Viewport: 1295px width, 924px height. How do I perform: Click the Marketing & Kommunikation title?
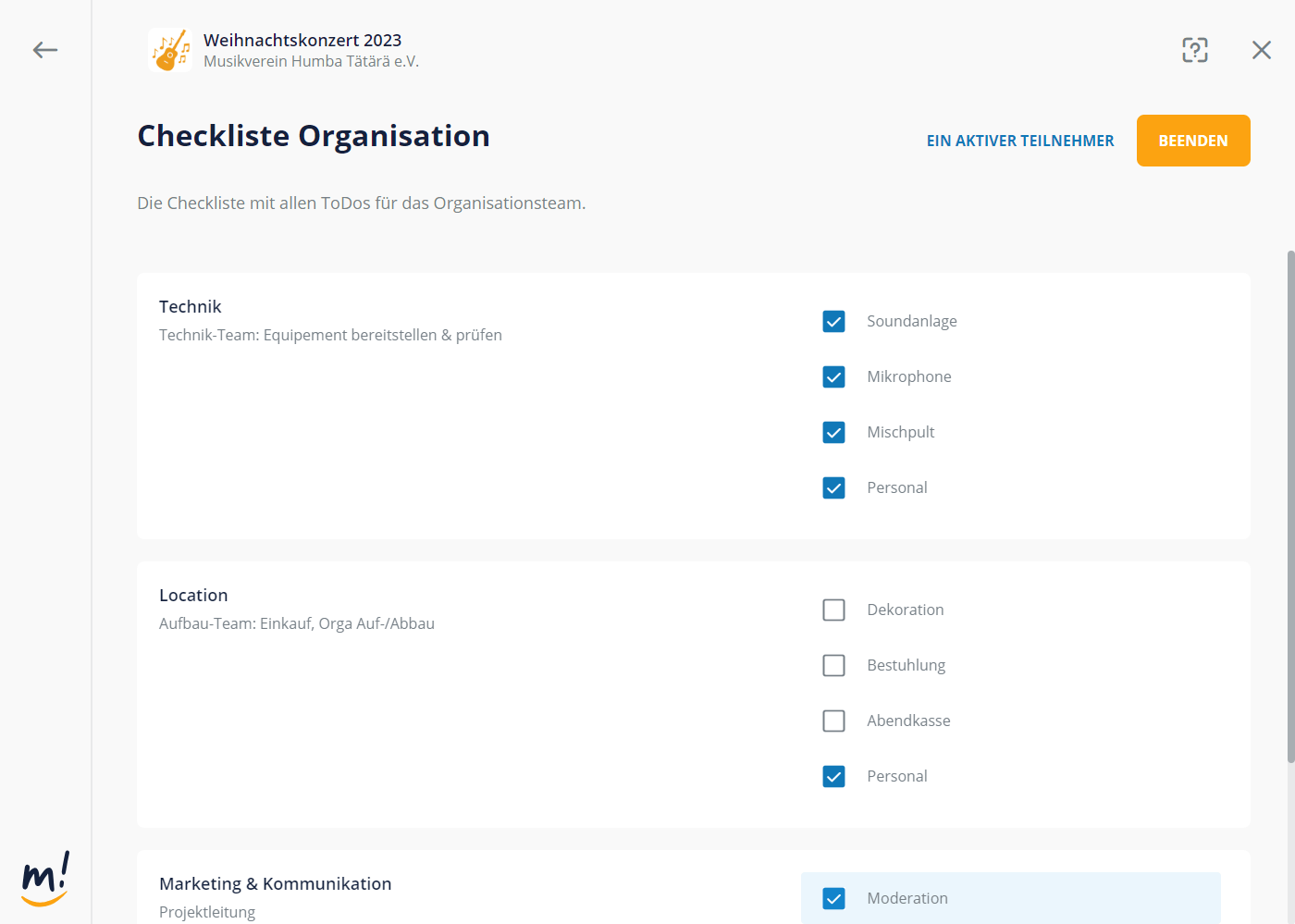tap(275, 883)
